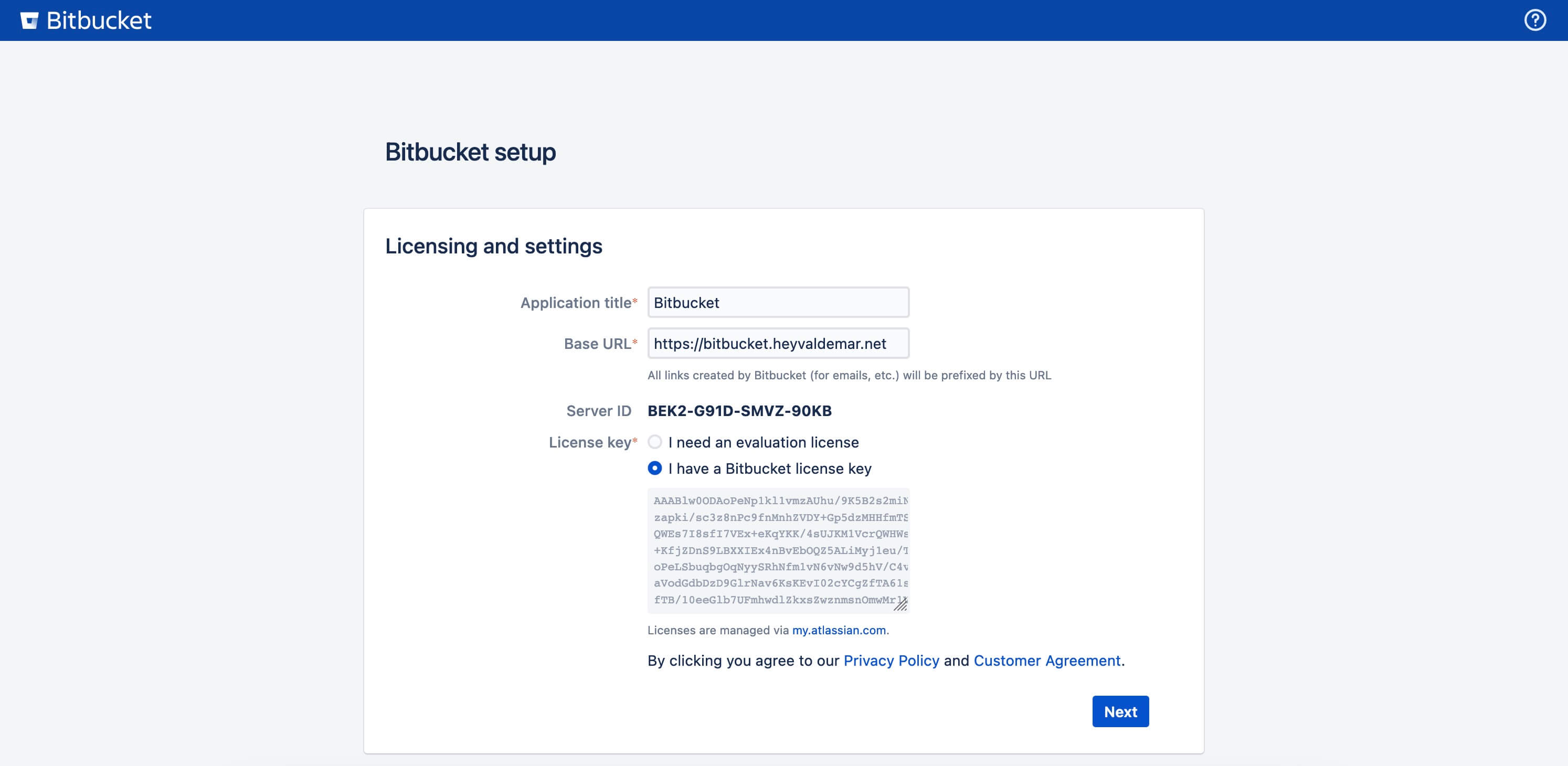Click the Next button

click(1120, 711)
